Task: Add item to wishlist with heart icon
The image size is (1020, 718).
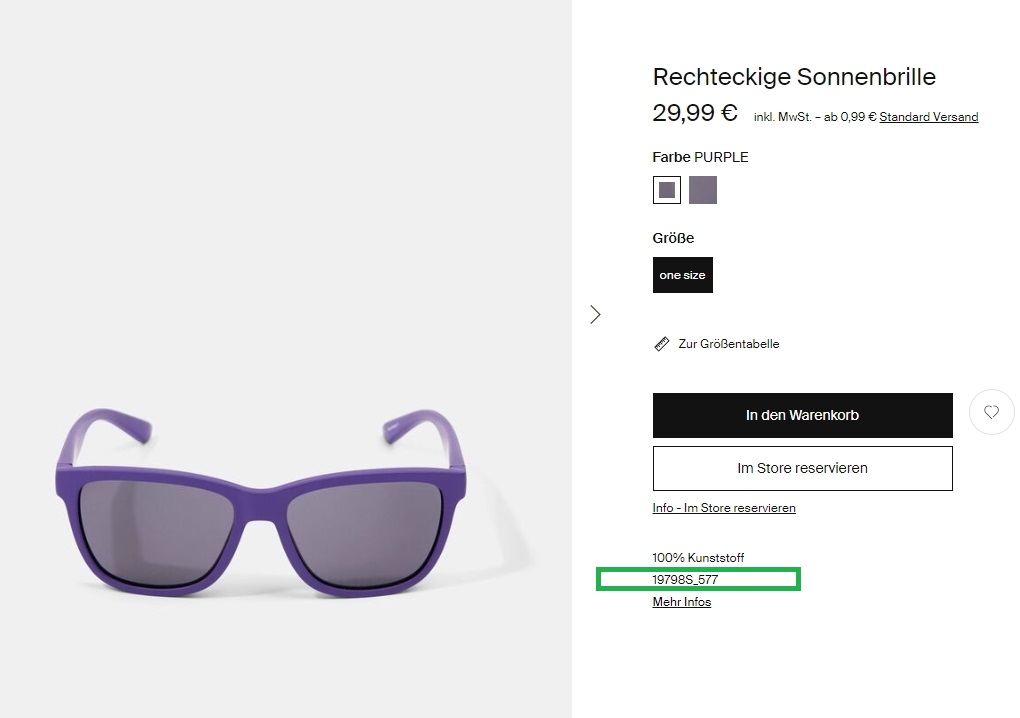Action: point(991,412)
